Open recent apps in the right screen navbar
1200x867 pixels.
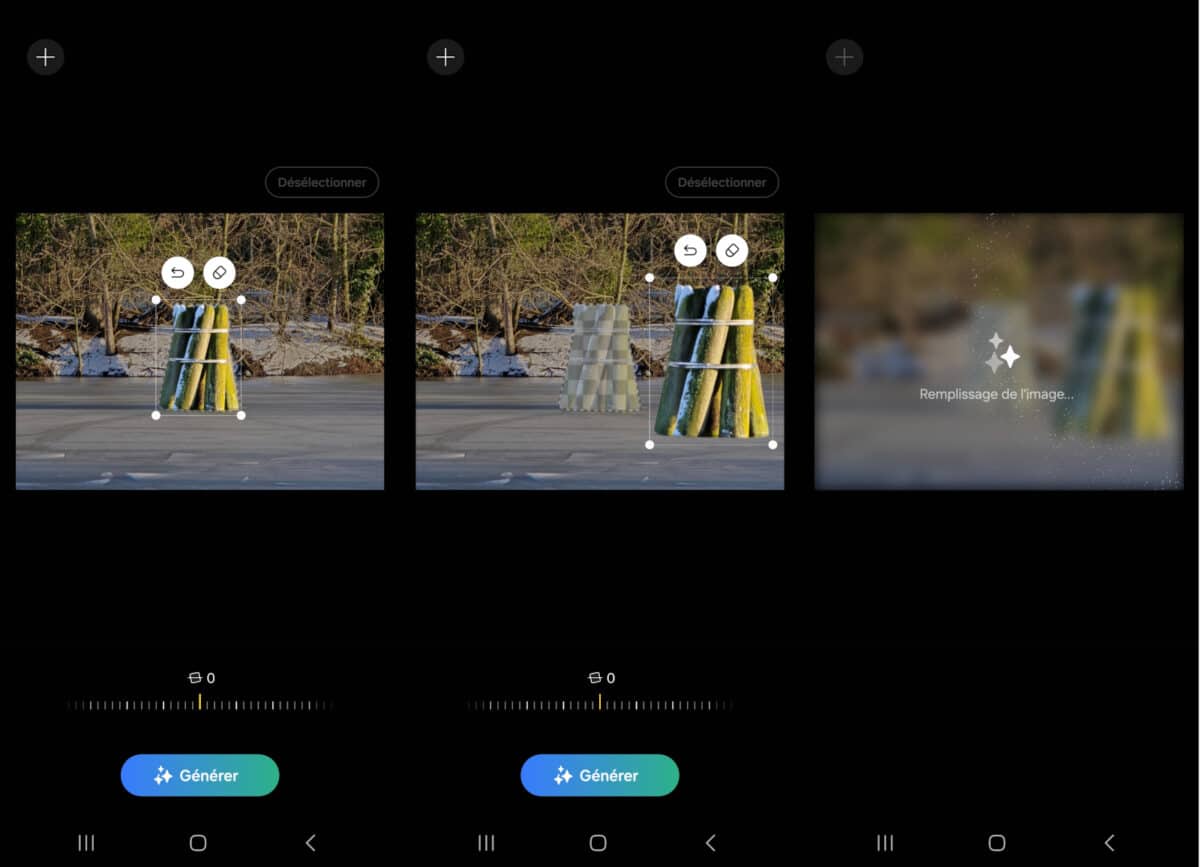tap(885, 843)
